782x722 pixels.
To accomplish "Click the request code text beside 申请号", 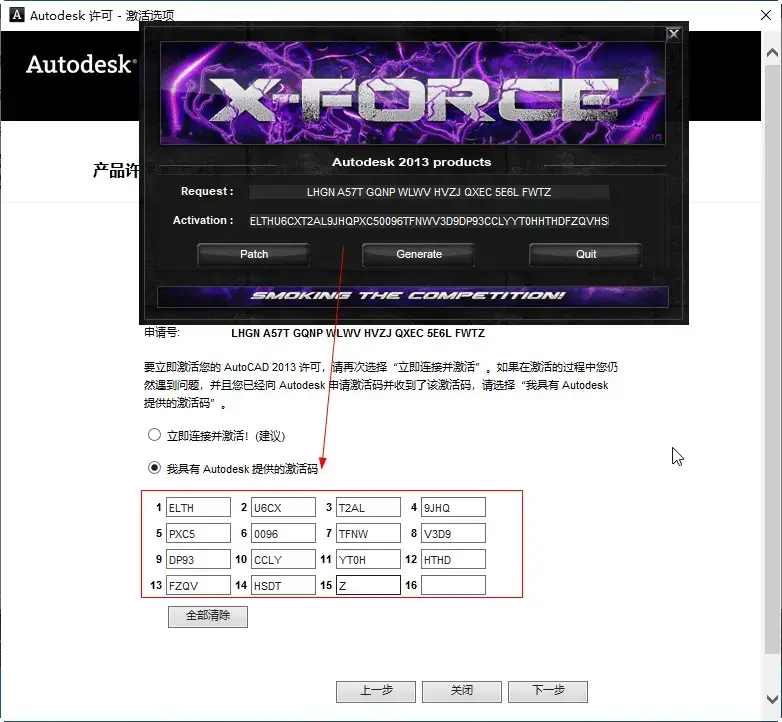I will point(358,333).
